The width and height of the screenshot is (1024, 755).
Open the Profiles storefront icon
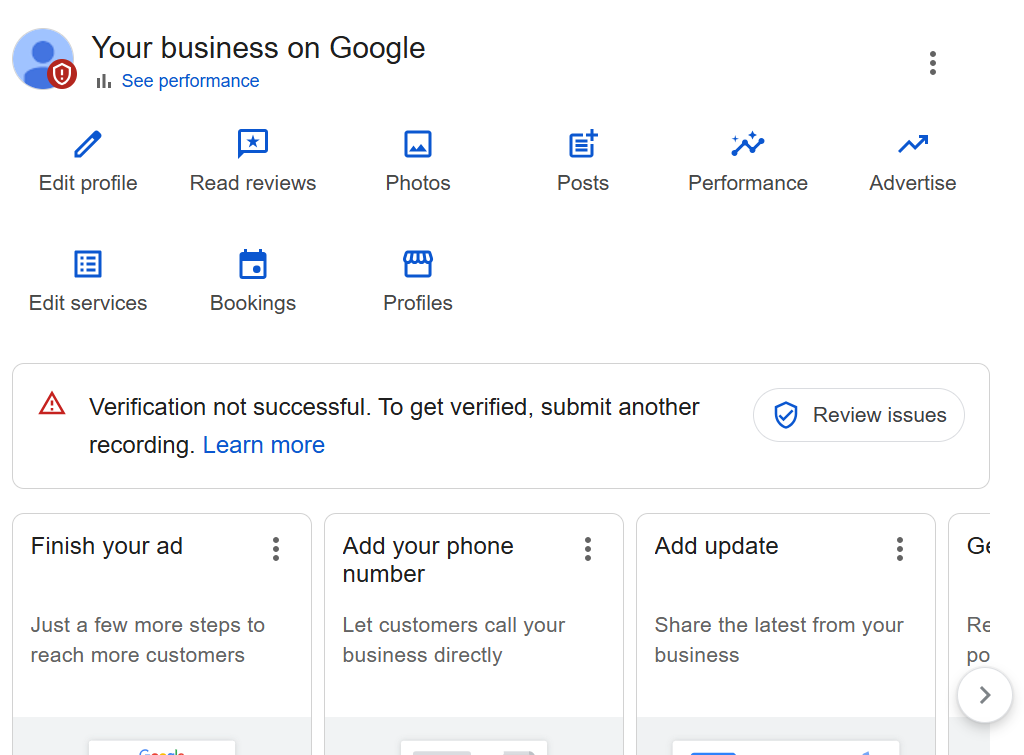[x=418, y=264]
